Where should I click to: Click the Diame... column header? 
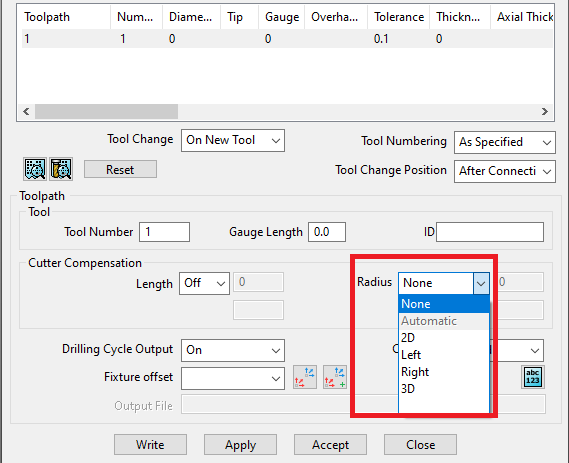tap(191, 17)
